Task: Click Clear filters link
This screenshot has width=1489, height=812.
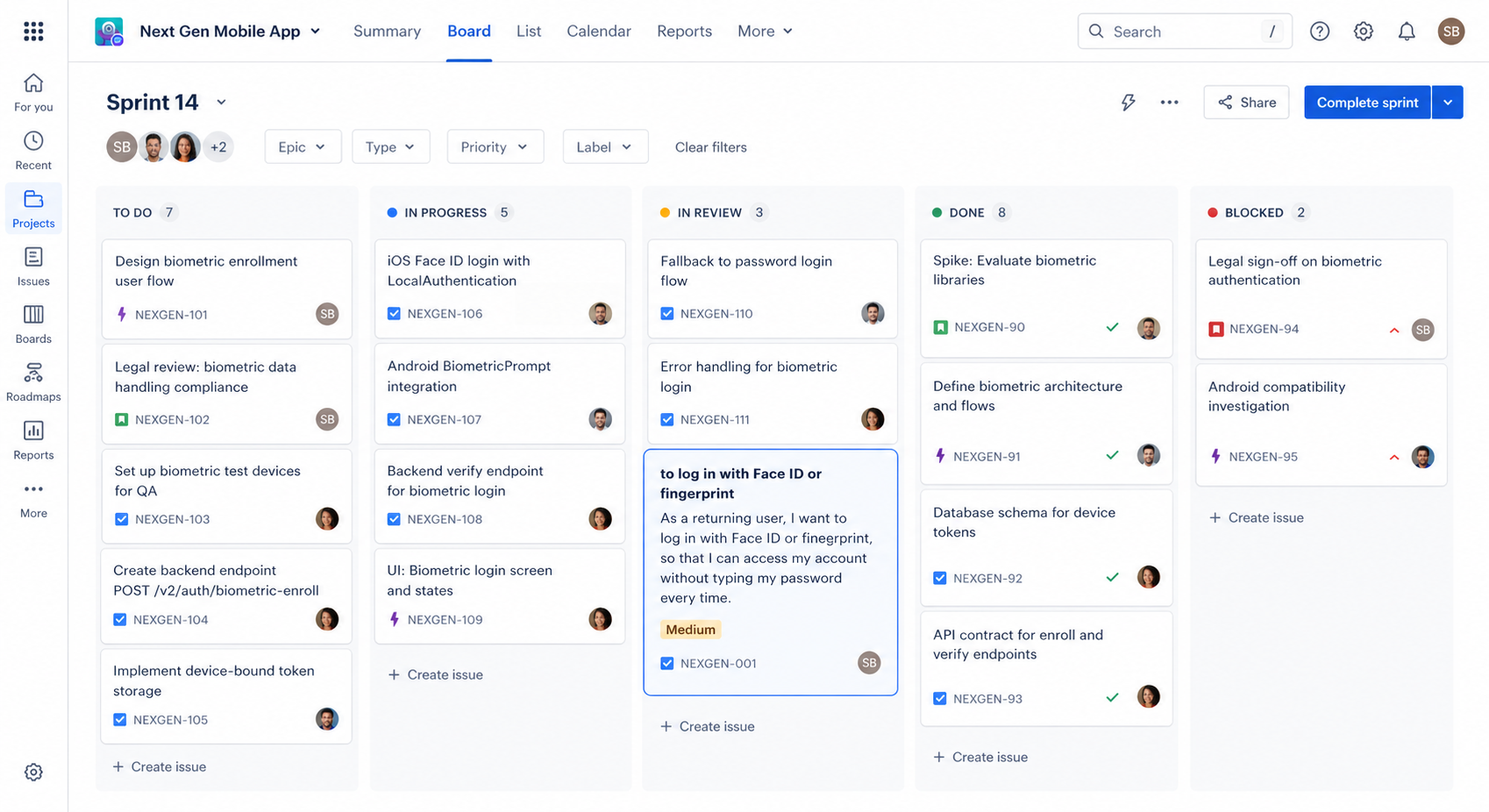Action: 711,147
